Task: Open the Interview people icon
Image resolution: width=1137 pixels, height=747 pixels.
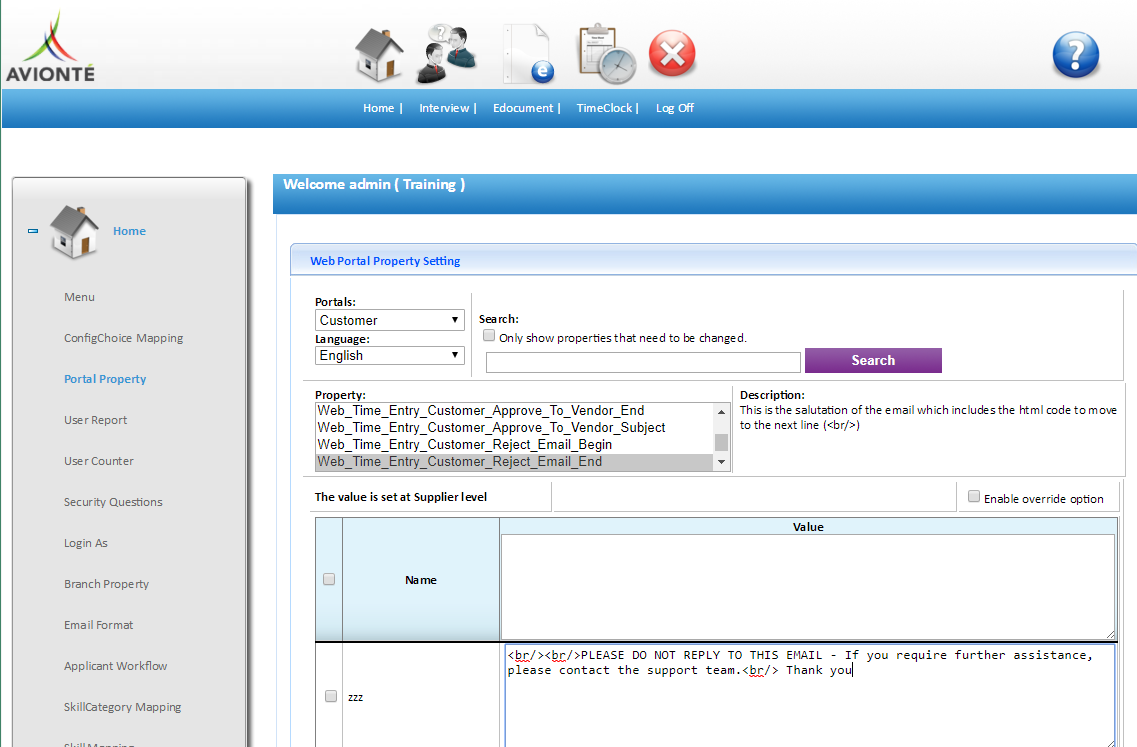Action: [447, 54]
